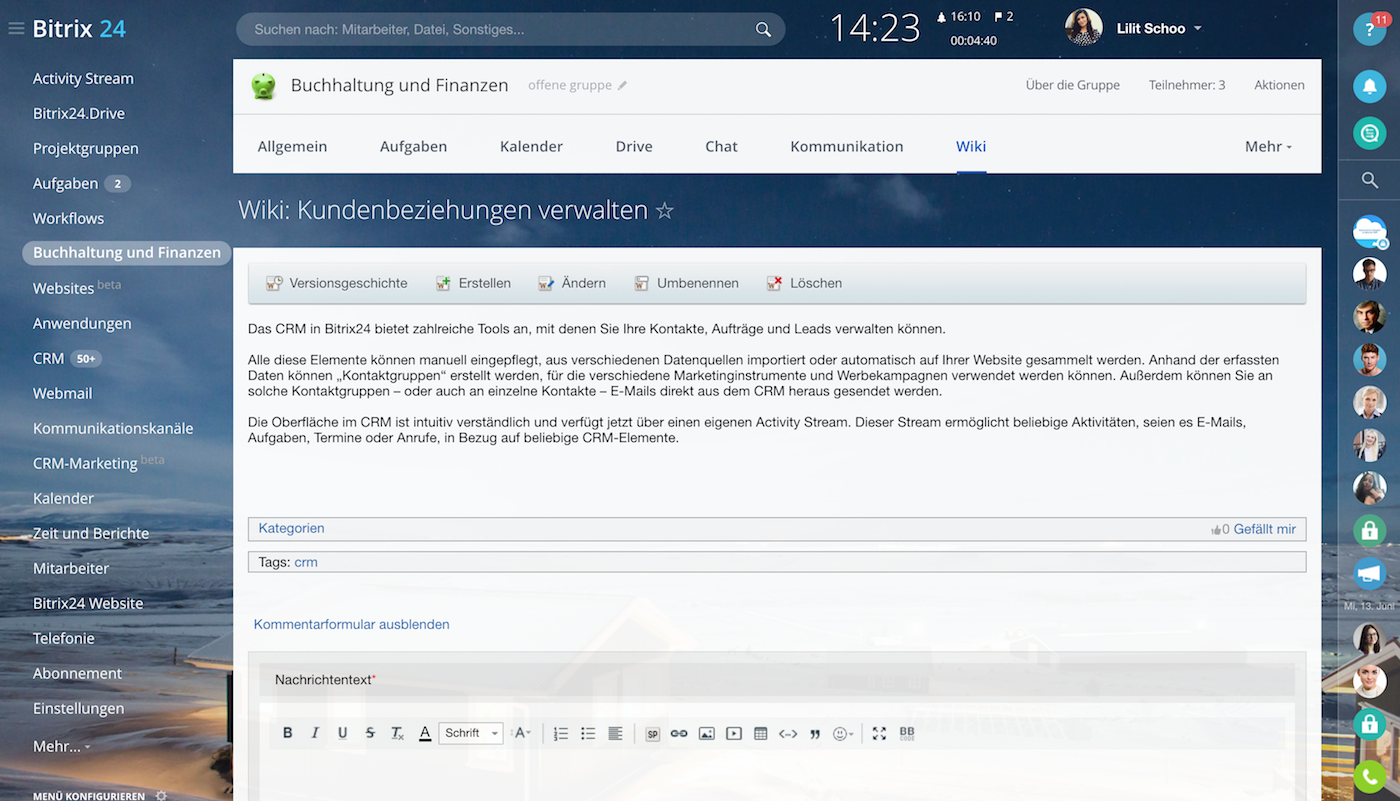Image resolution: width=1400 pixels, height=801 pixels.
Task: Open the Aktionen menu of the group
Action: point(1279,85)
